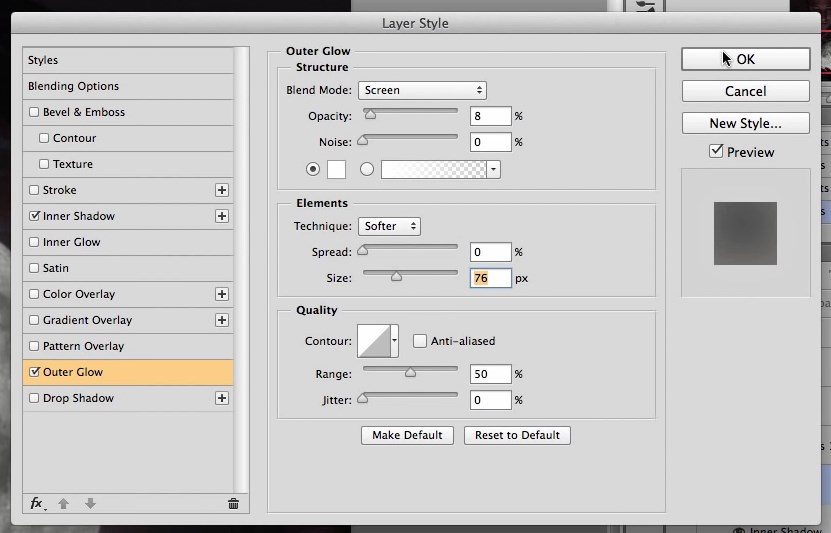This screenshot has width=831, height=533.
Task: Click the glow gradient preview bar
Action: tap(434, 170)
